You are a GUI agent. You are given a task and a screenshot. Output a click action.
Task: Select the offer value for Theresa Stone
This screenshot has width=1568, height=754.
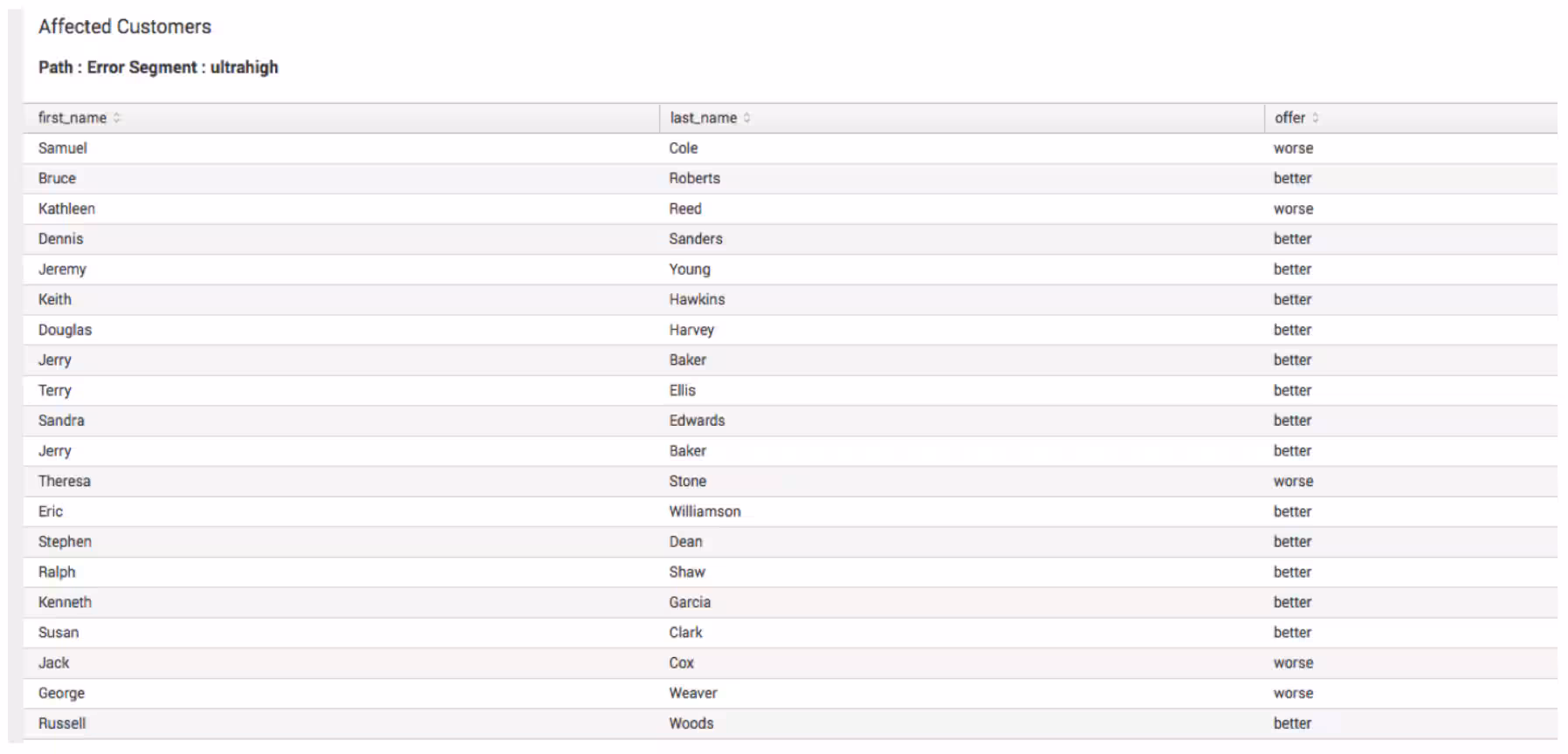[1293, 481]
